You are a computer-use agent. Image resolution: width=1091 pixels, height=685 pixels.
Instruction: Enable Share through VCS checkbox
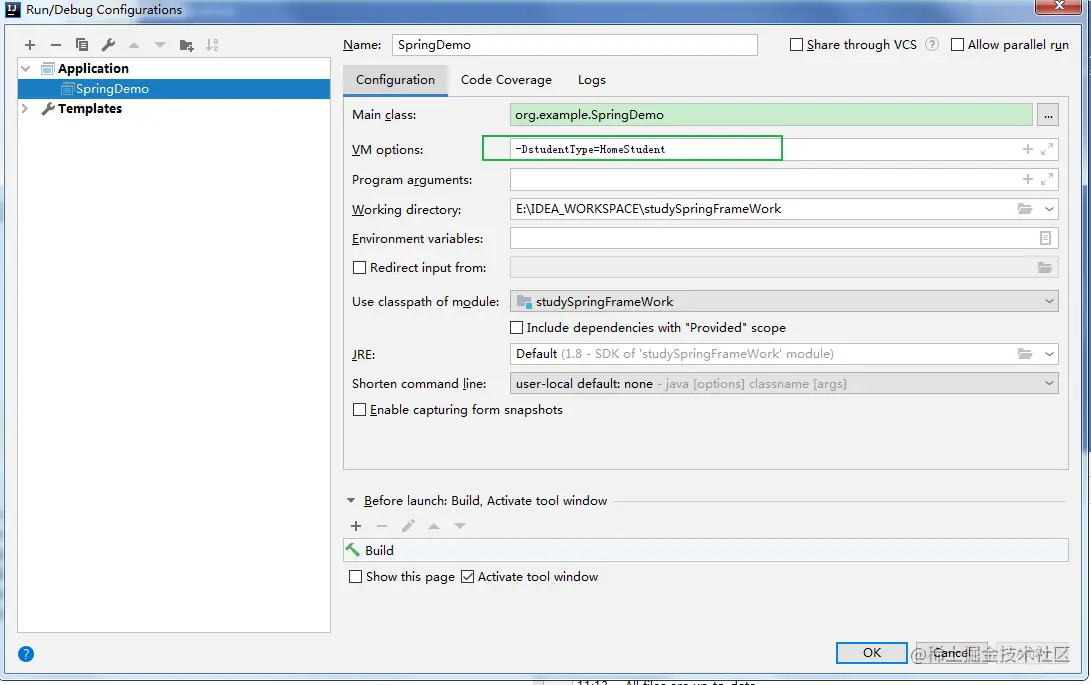797,45
